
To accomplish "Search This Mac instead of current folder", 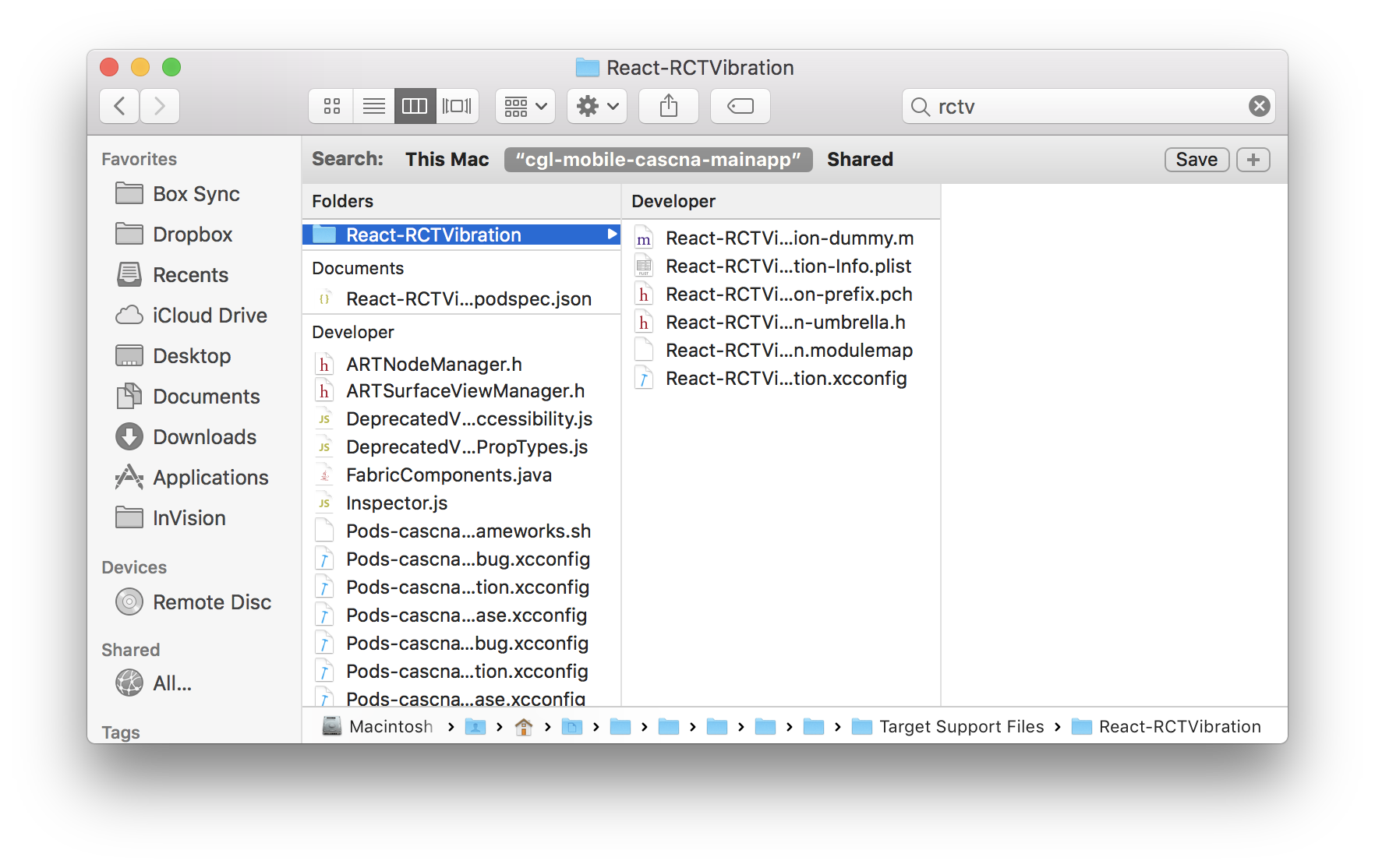I will [x=446, y=159].
